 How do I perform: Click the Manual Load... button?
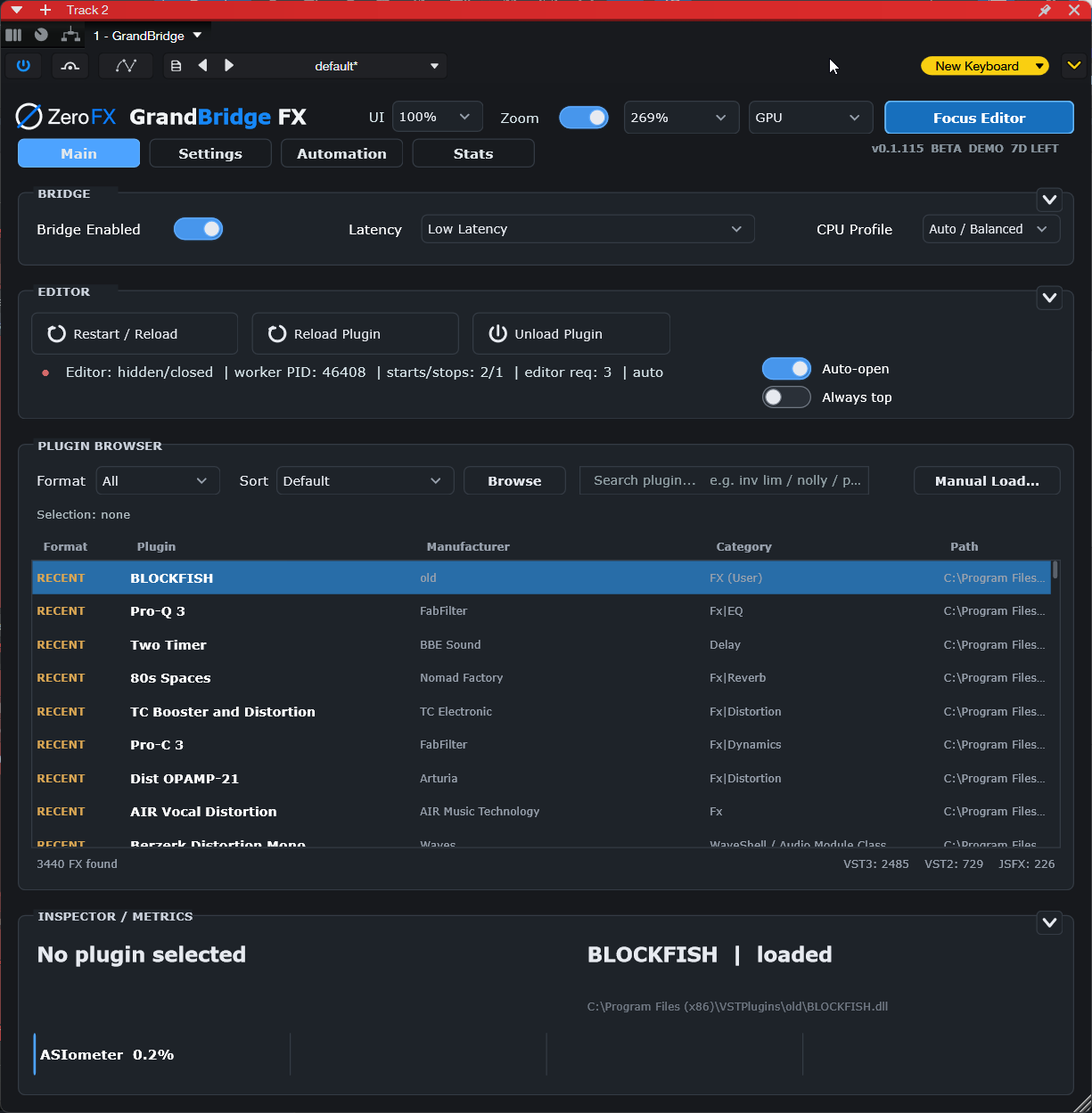coord(987,481)
